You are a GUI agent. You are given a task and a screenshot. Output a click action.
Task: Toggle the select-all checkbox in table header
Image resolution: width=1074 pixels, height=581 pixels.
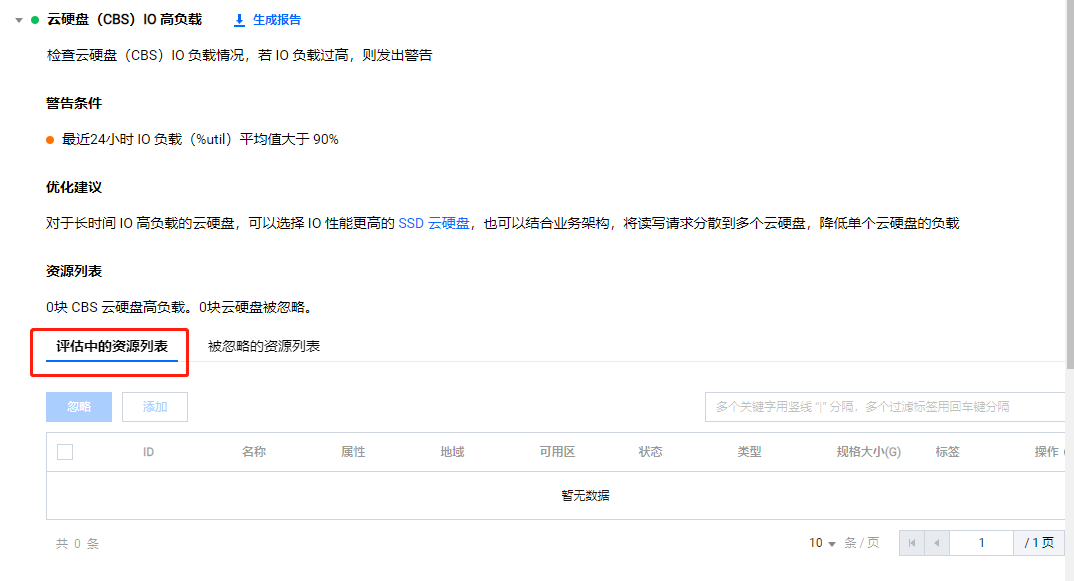pyautogui.click(x=65, y=452)
